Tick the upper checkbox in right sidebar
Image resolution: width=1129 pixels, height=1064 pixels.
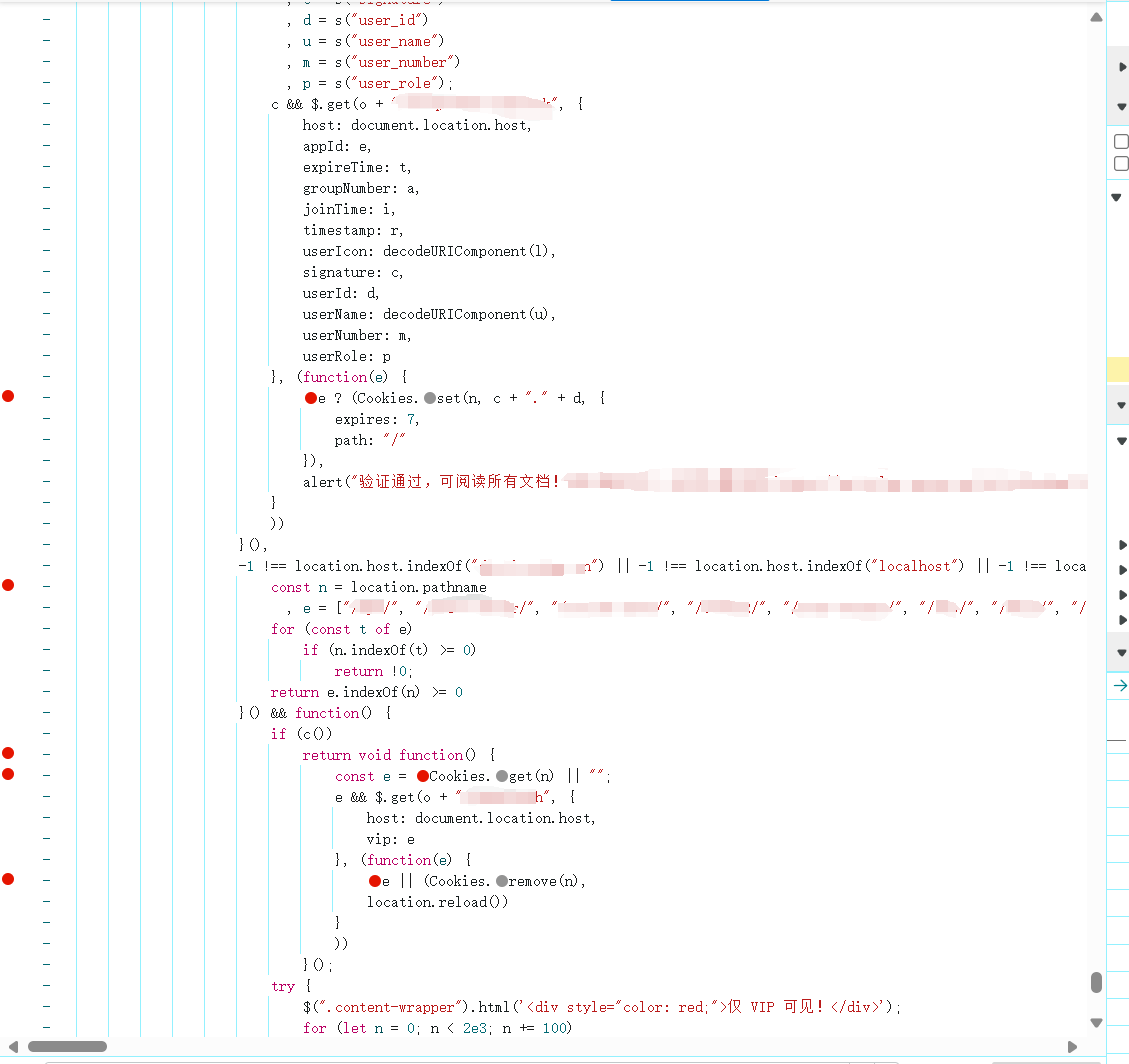tap(1121, 142)
